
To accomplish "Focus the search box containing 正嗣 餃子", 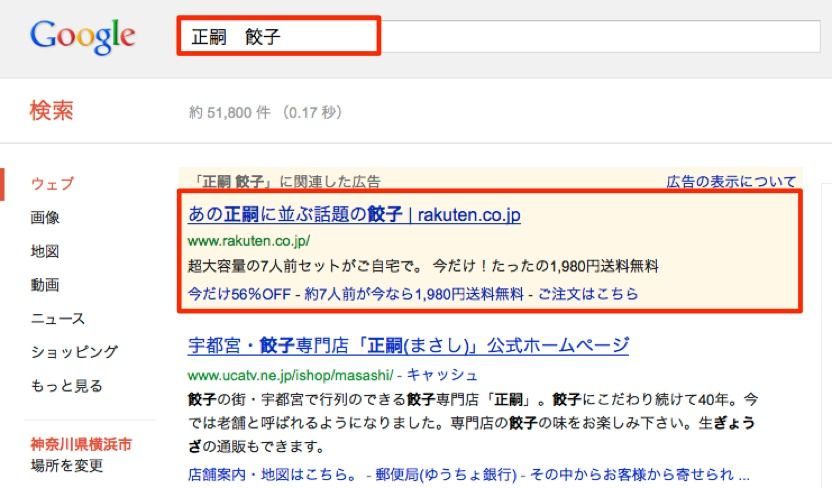I will 499,36.
